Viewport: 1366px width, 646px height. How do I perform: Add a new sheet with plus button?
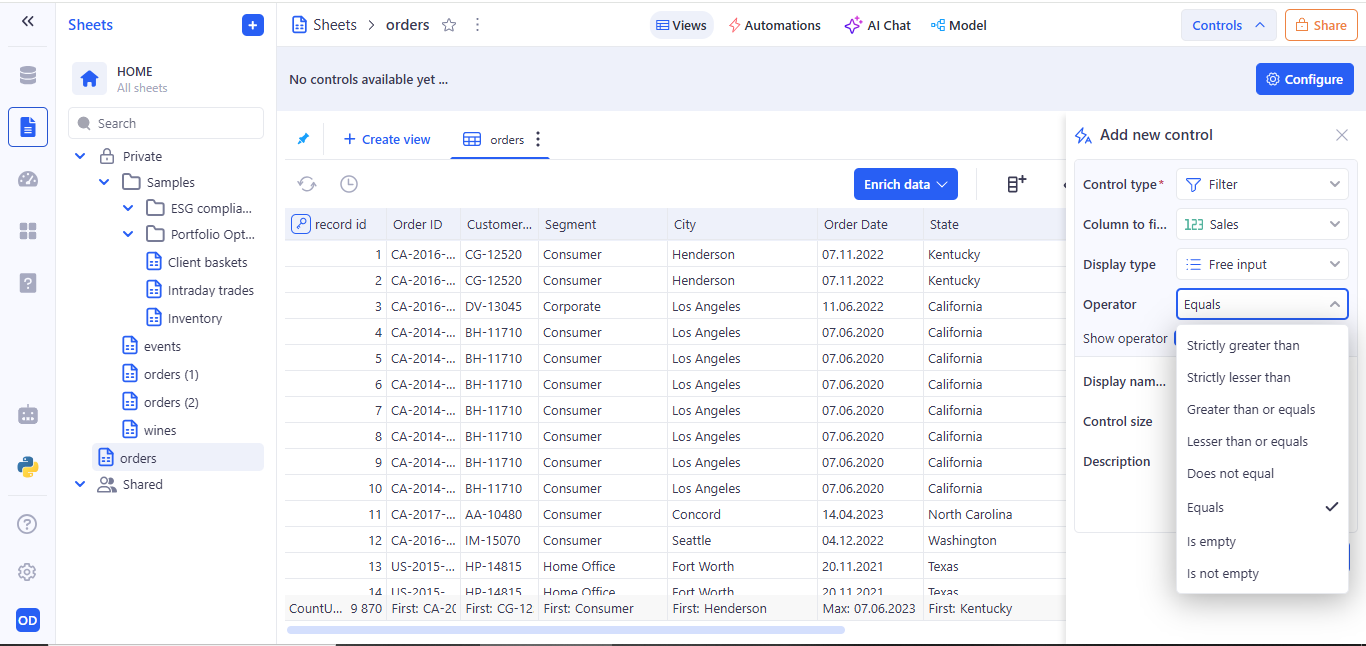click(x=253, y=25)
